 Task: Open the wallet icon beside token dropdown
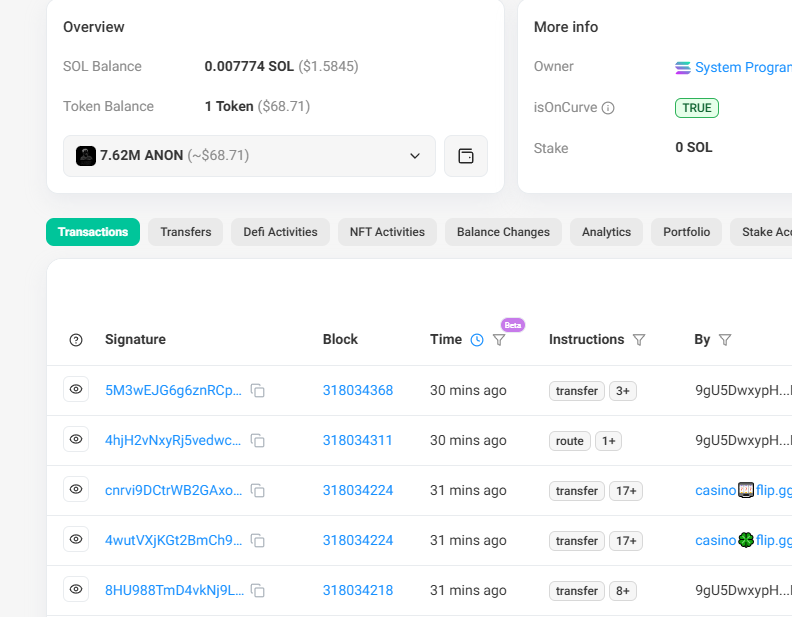[465, 156]
